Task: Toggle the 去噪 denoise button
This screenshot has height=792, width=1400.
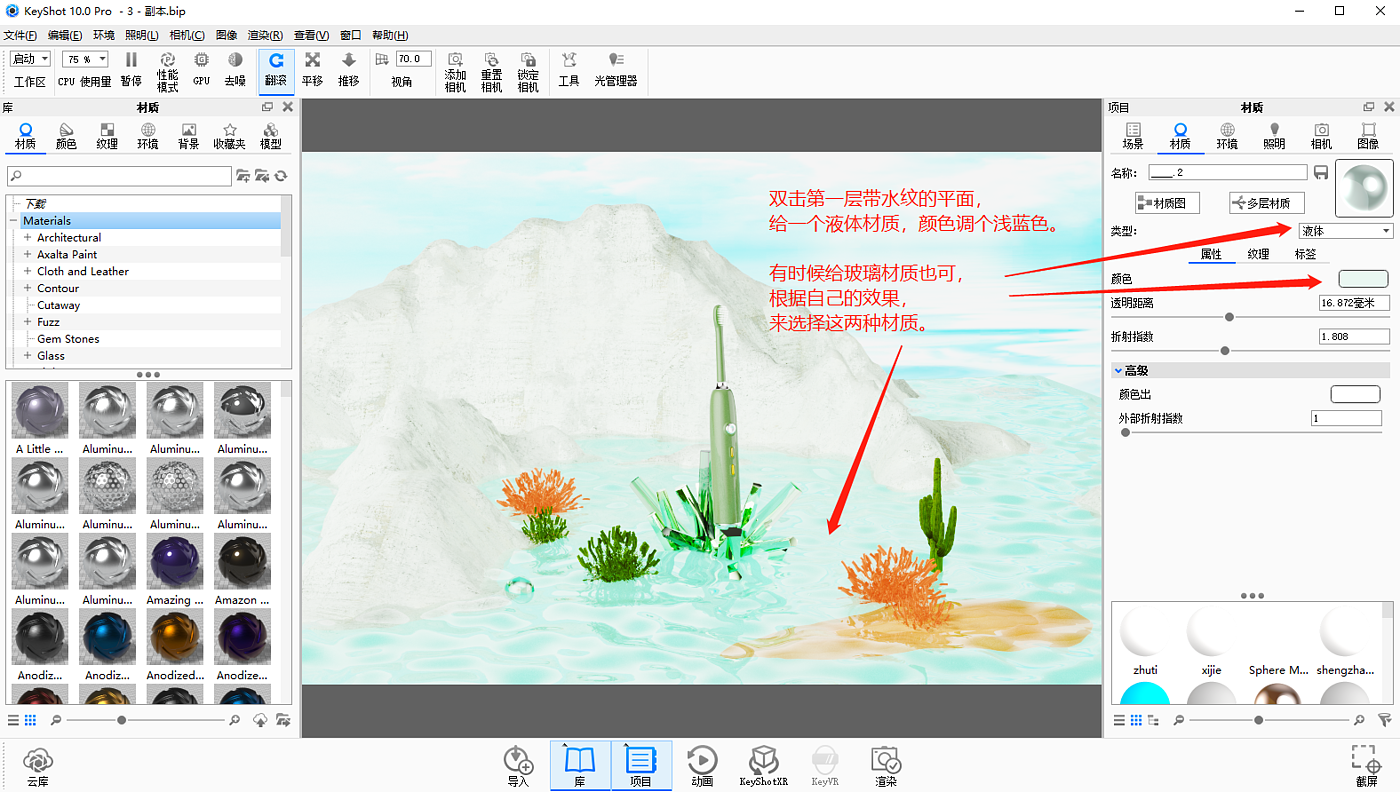Action: pyautogui.click(x=235, y=68)
